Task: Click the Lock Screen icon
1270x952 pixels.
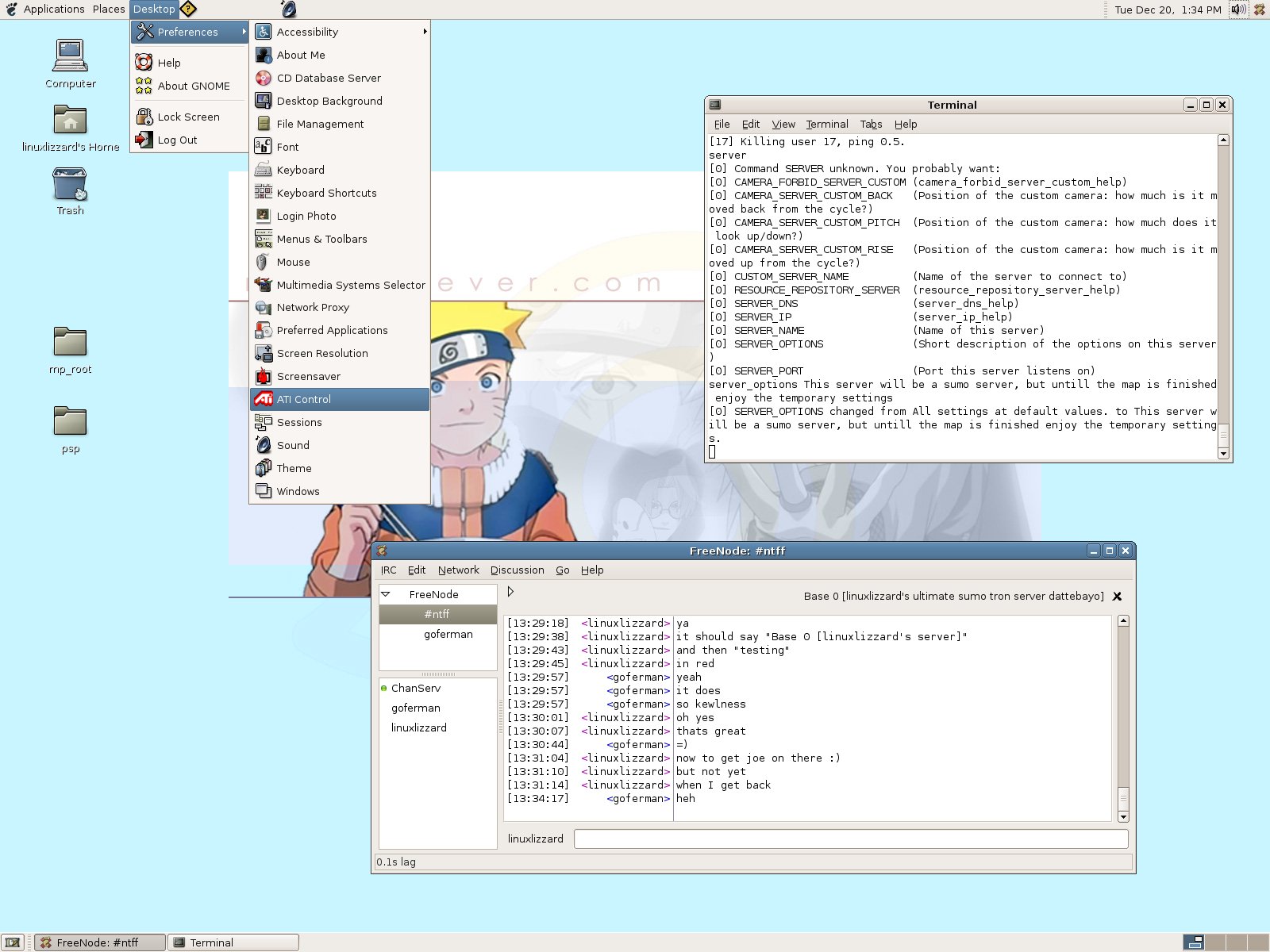Action: (x=144, y=117)
